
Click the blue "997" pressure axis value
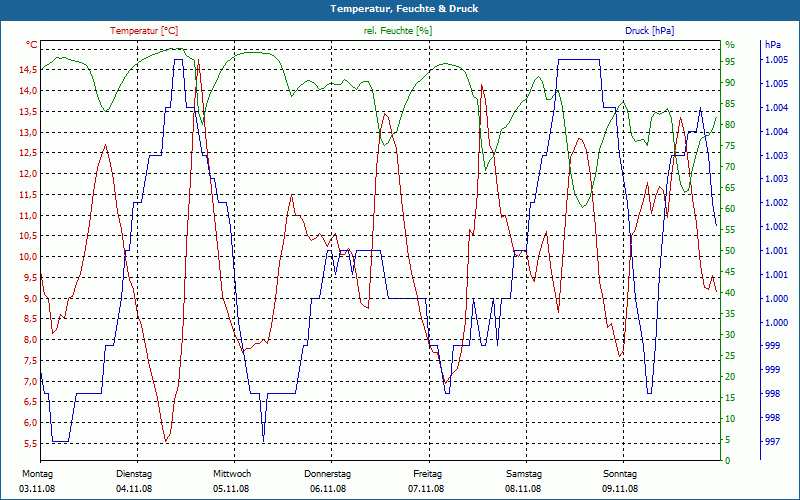click(x=772, y=442)
